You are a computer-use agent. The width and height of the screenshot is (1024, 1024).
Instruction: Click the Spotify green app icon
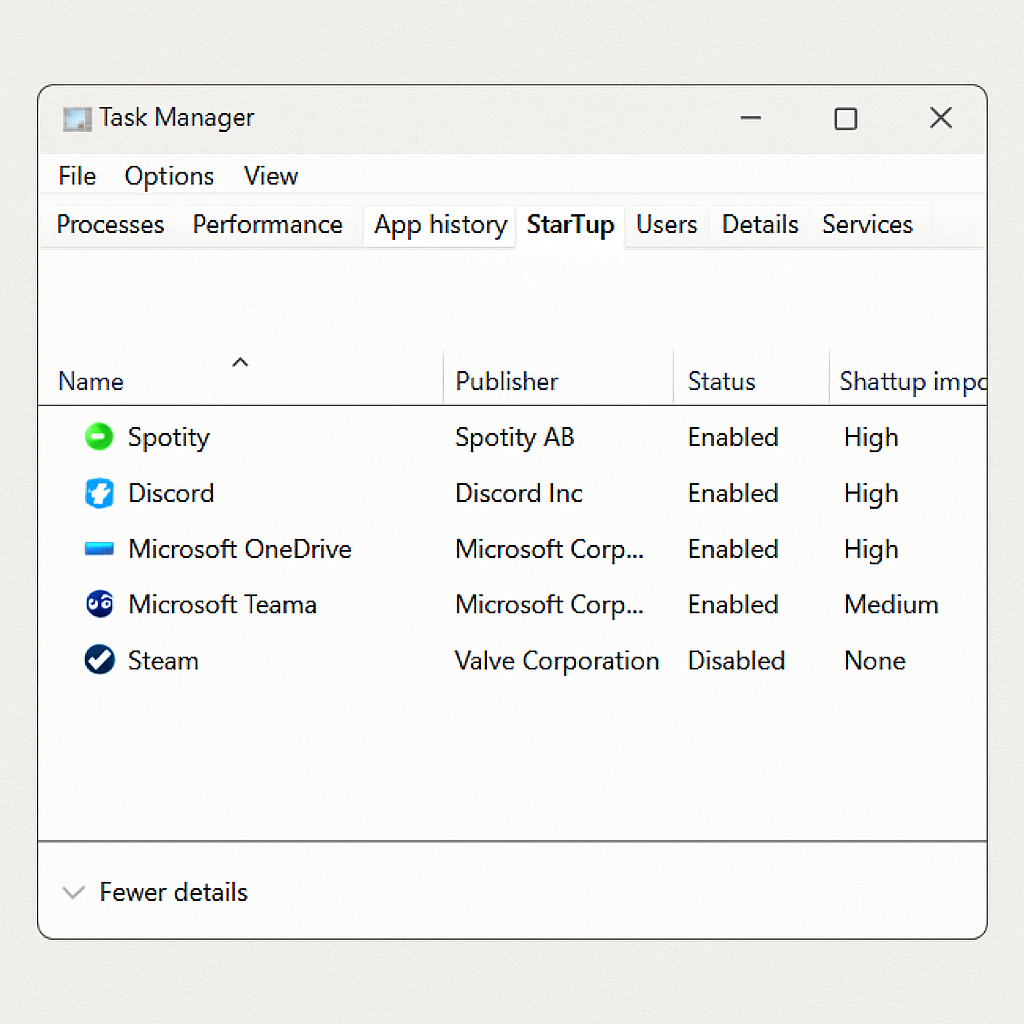coord(99,437)
